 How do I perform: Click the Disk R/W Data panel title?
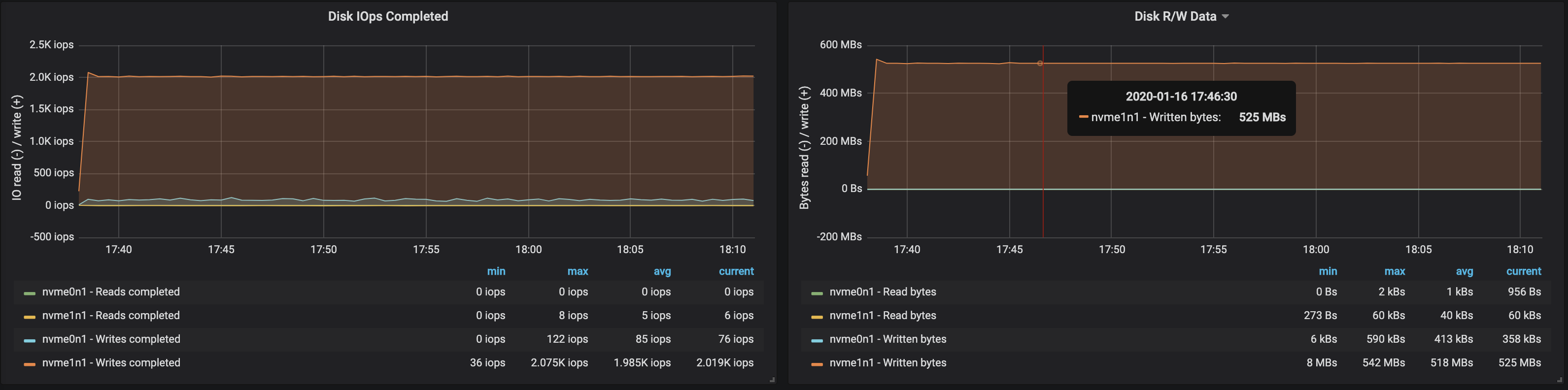click(1175, 16)
